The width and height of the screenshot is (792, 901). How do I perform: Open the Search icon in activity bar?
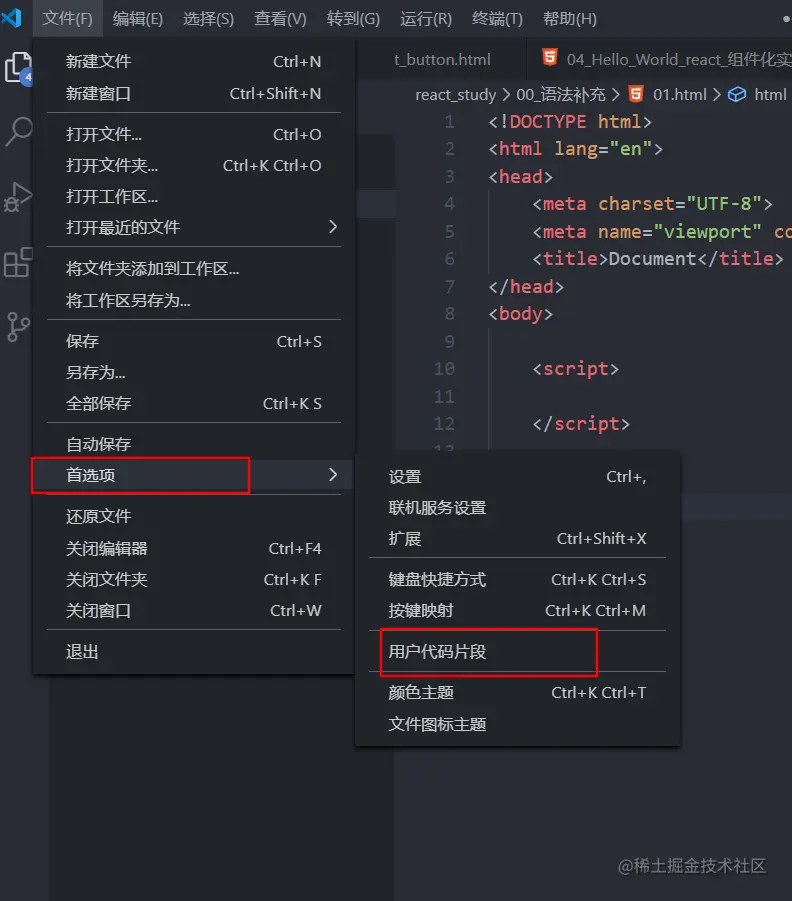(17, 132)
